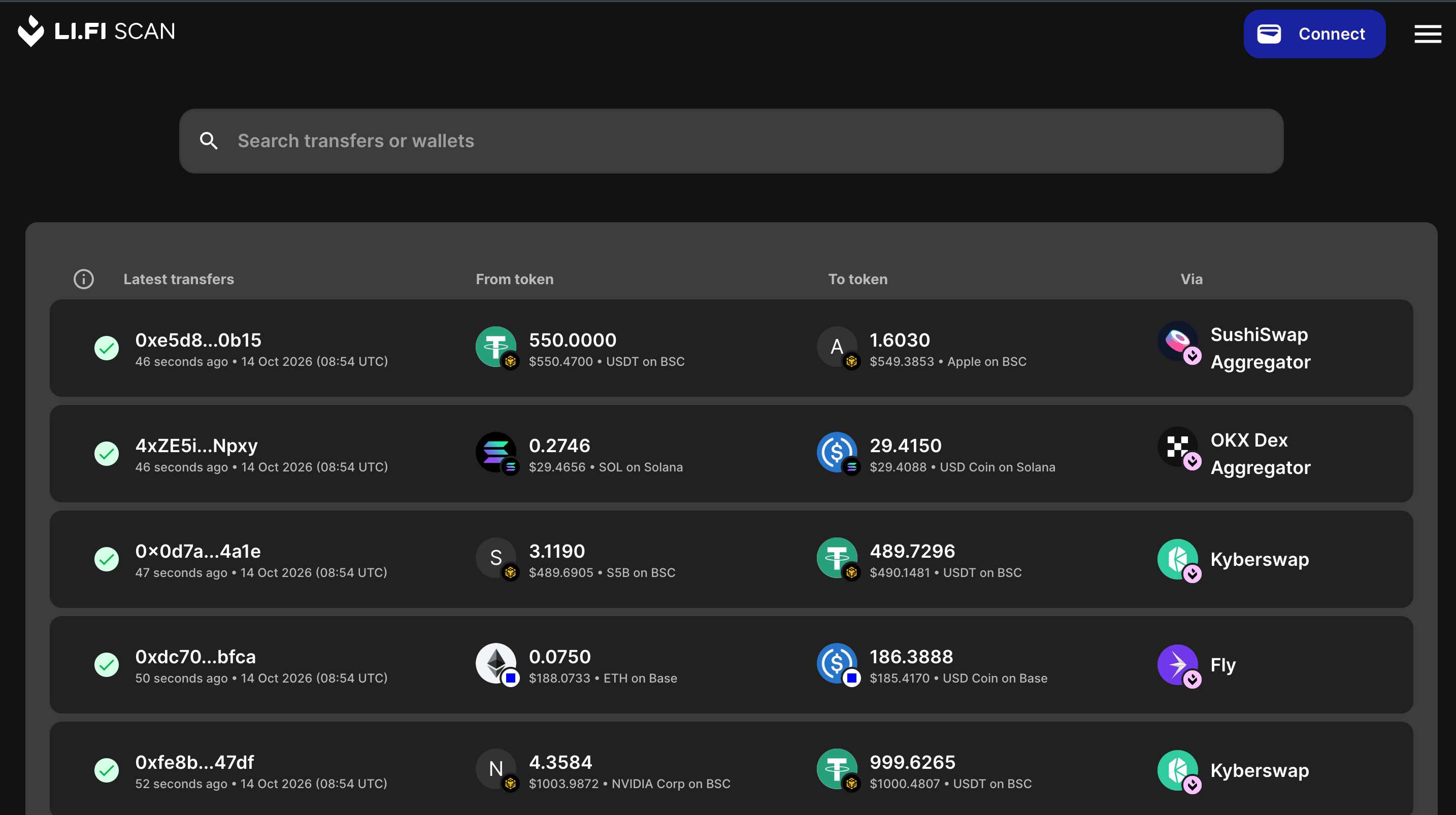Focus the Search transfers or wallets field

(x=731, y=141)
